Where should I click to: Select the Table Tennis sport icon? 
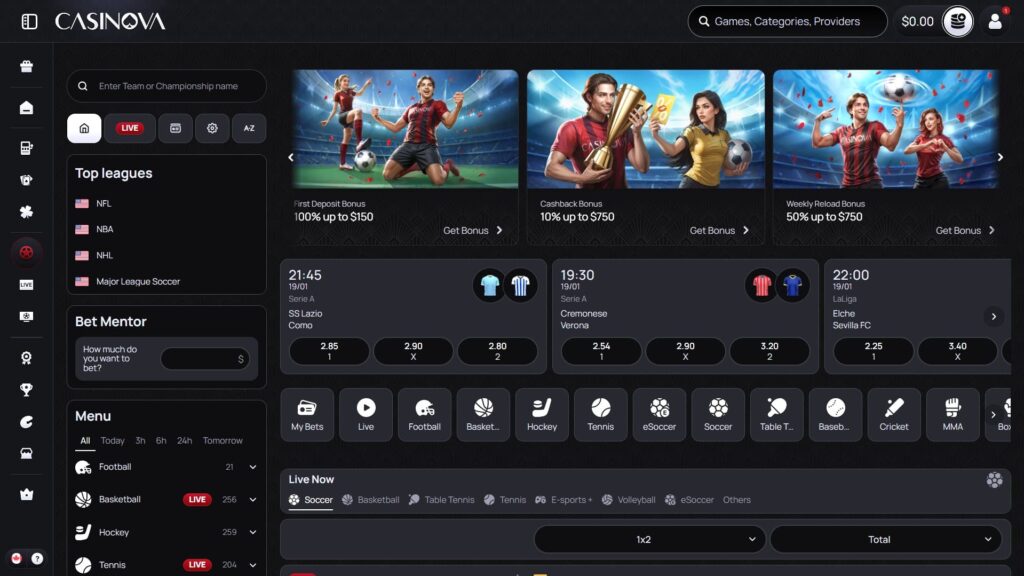pyautogui.click(x=777, y=414)
